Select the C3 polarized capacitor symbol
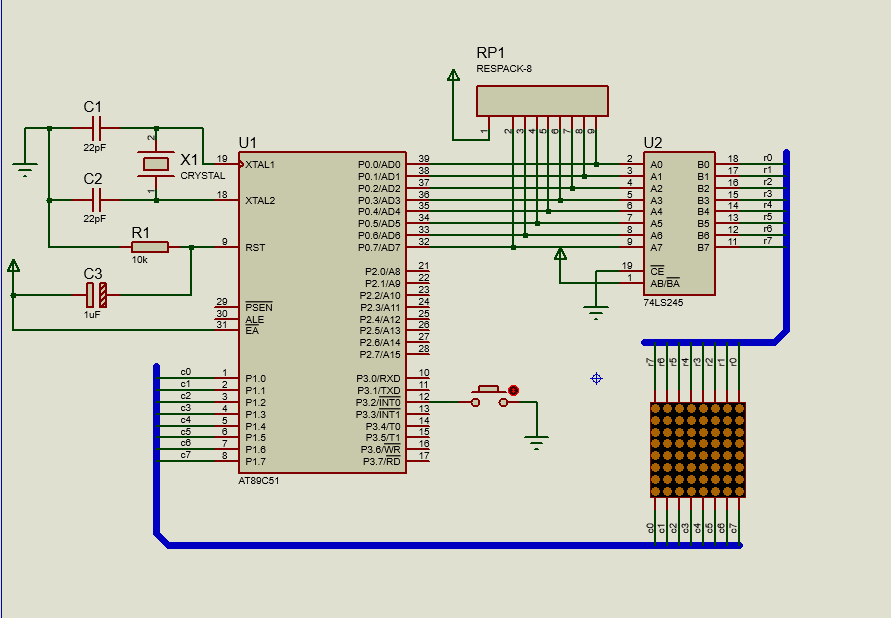The width and height of the screenshot is (891, 618). pyautogui.click(x=96, y=295)
